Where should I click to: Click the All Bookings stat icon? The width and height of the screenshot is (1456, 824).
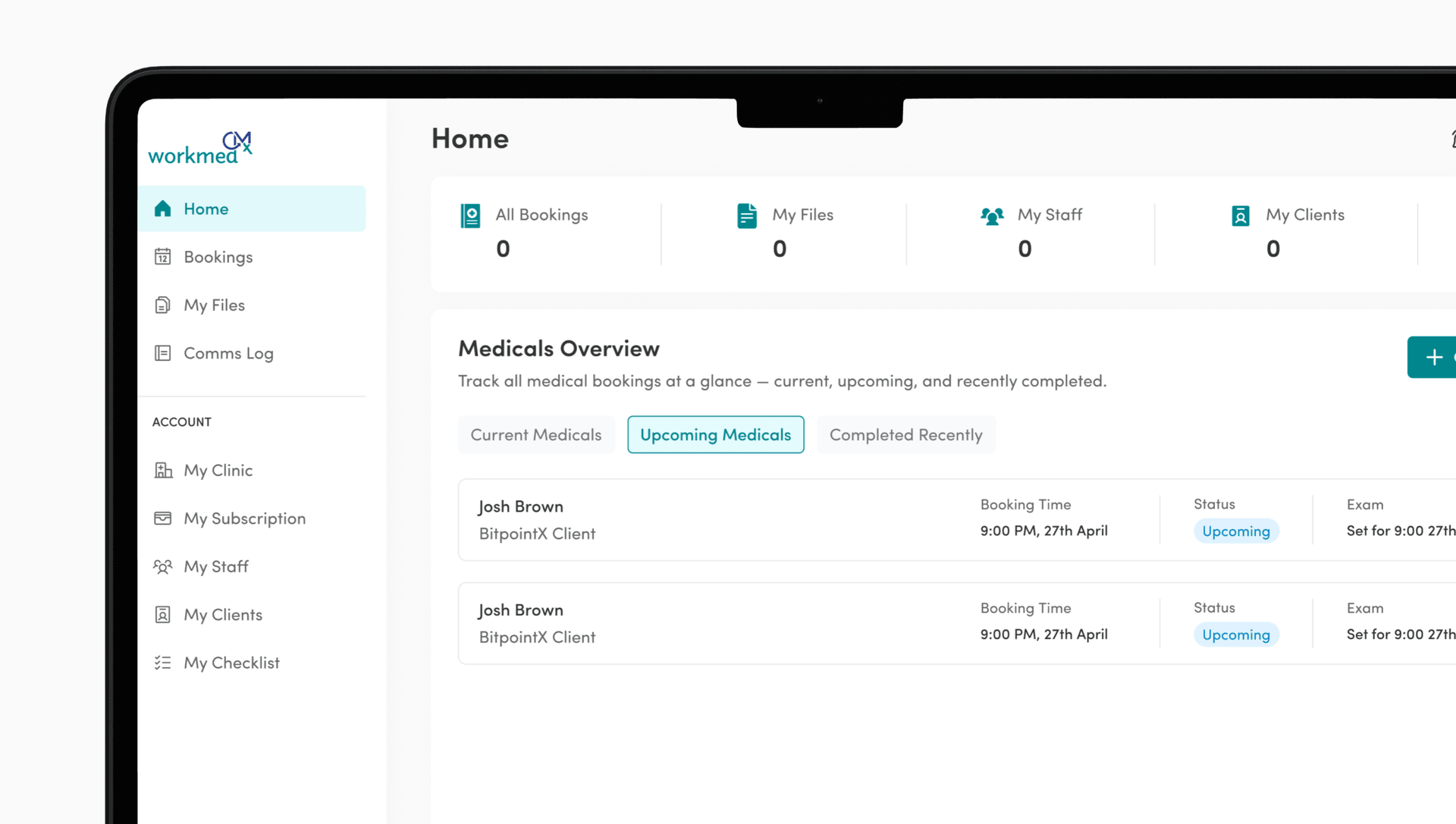click(470, 216)
